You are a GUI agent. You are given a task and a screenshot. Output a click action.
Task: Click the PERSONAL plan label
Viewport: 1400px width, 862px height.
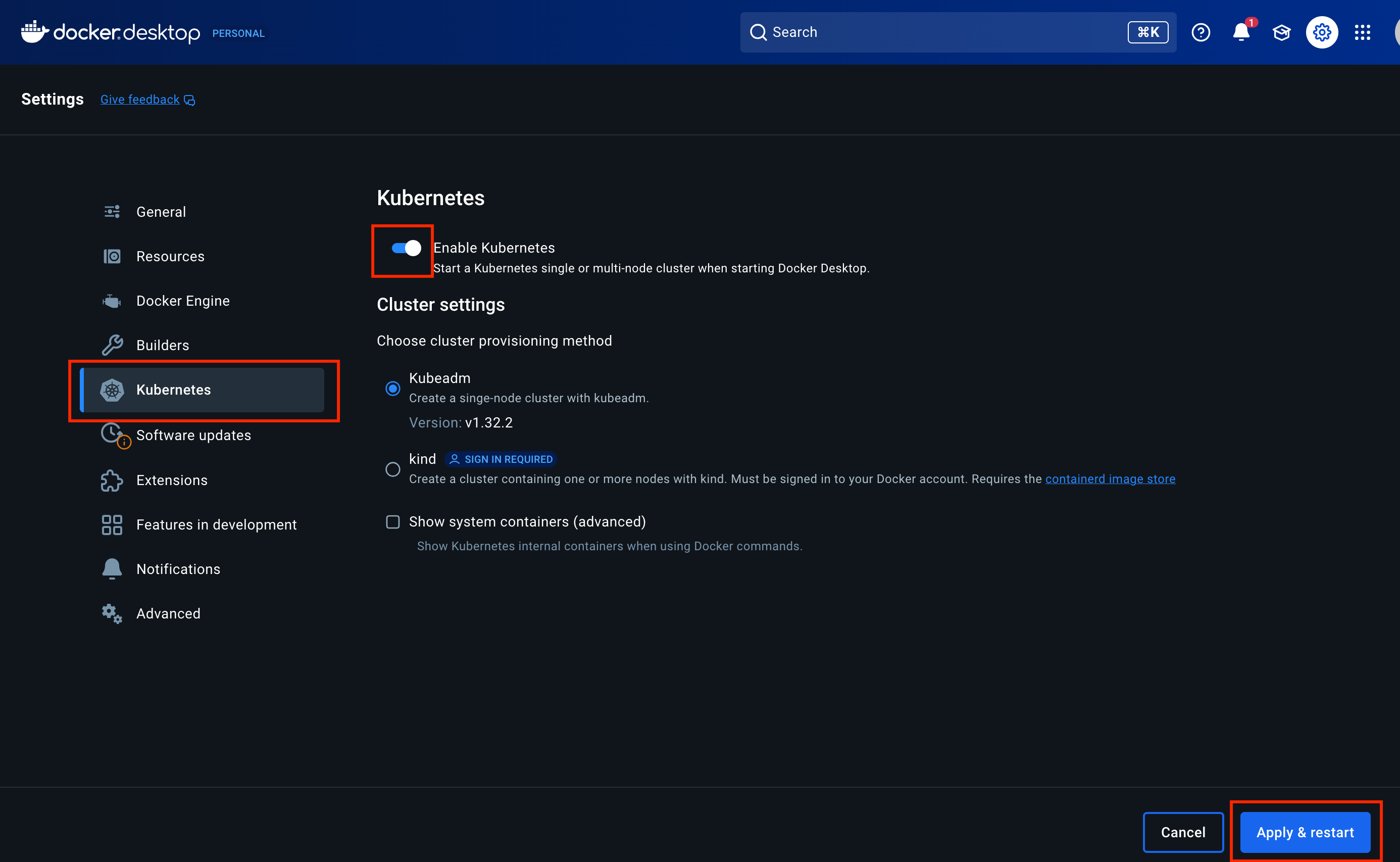click(238, 34)
